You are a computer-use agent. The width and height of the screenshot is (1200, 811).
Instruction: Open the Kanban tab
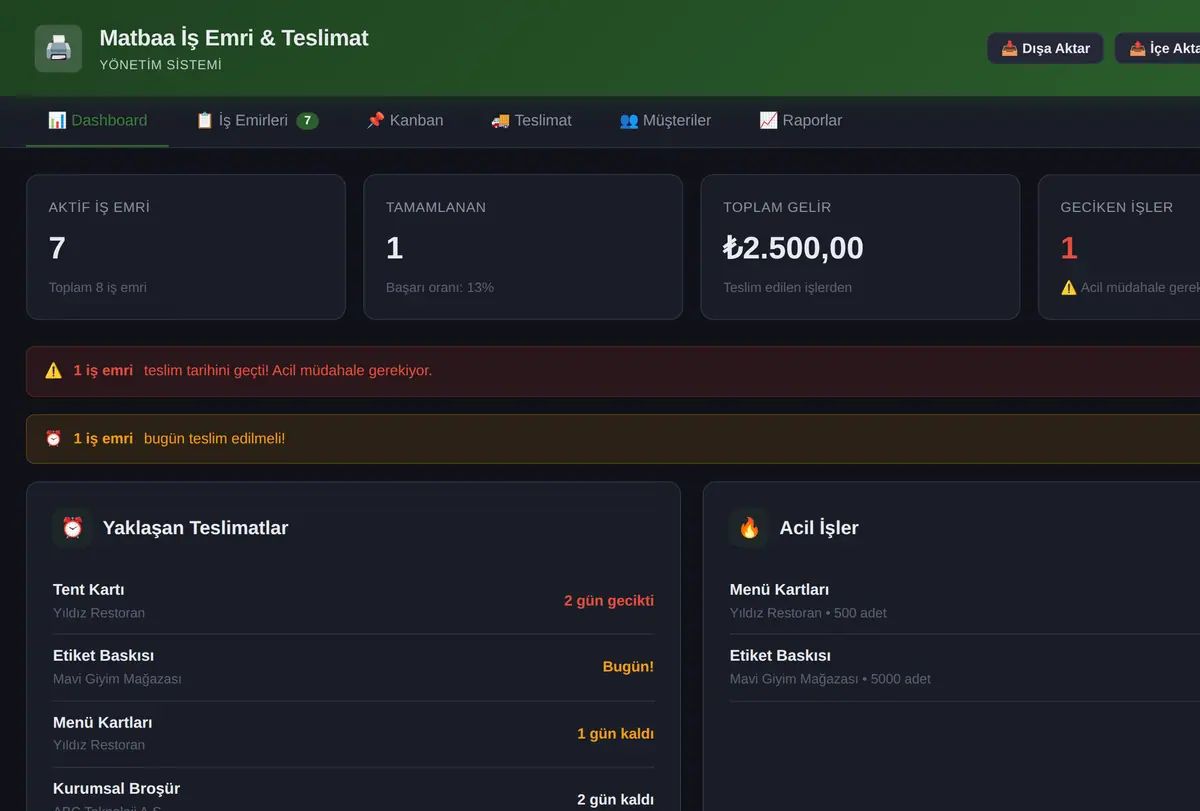click(405, 121)
